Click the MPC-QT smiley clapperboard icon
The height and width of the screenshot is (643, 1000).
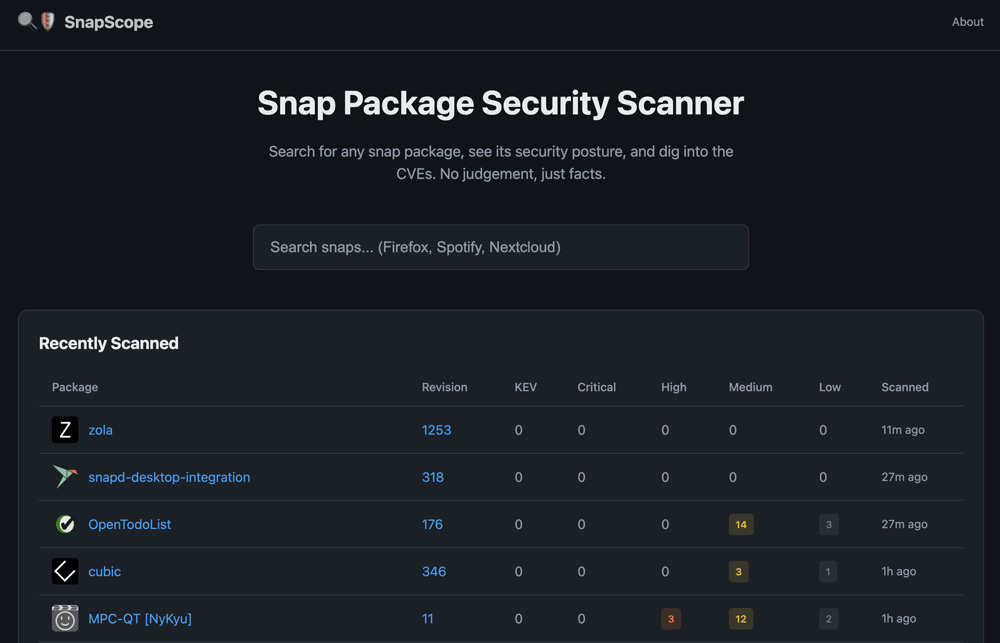[65, 619]
